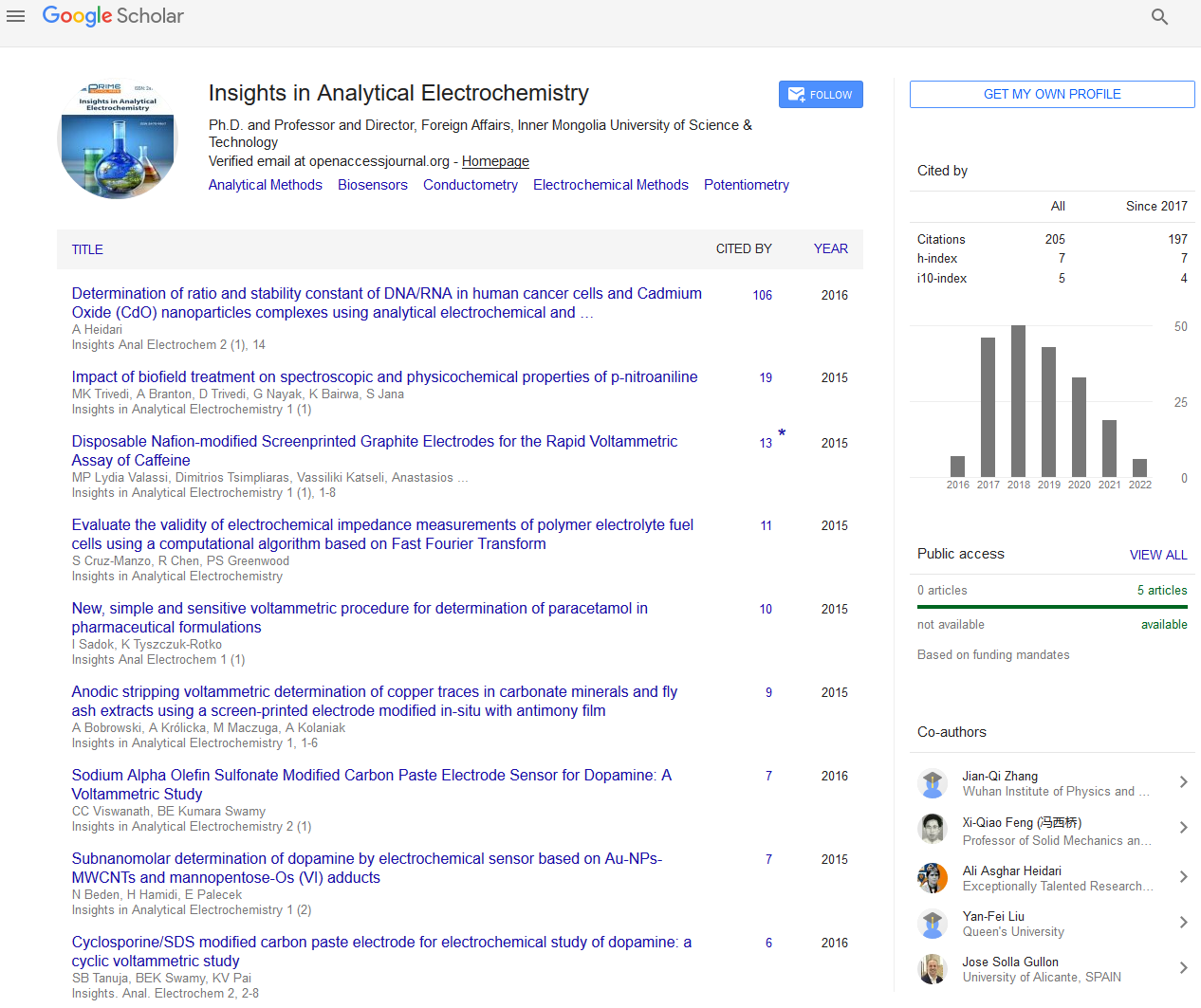This screenshot has width=1201, height=1008.
Task: Click Jose Solla Gullon's profile photo
Action: pos(933,969)
